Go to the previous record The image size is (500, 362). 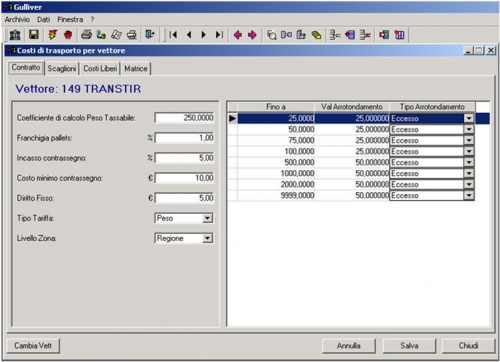coord(189,35)
